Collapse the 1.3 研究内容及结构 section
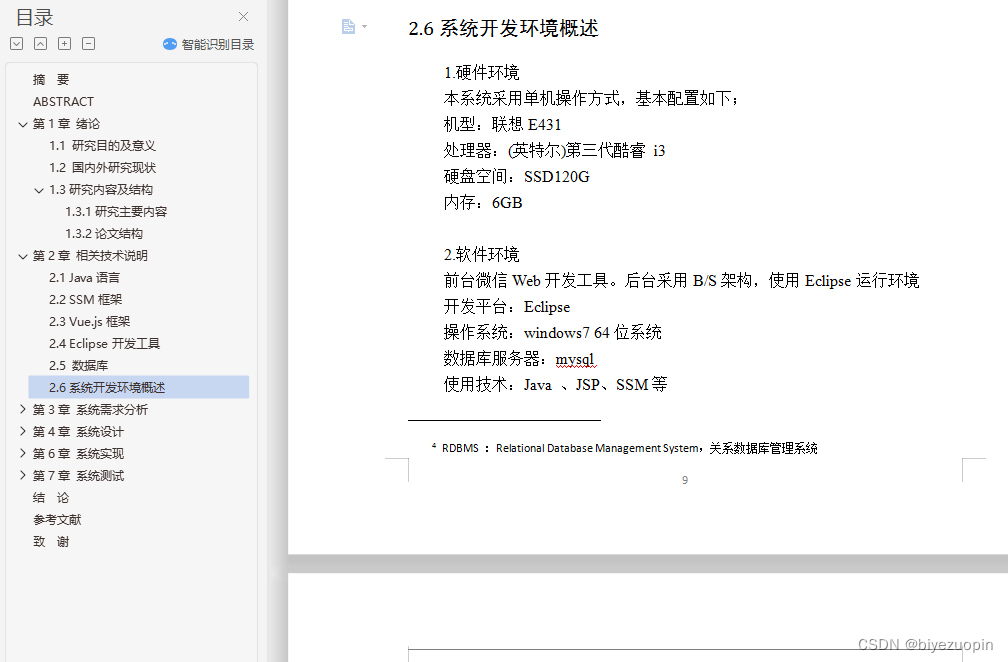This screenshot has width=1008, height=662. coord(39,189)
